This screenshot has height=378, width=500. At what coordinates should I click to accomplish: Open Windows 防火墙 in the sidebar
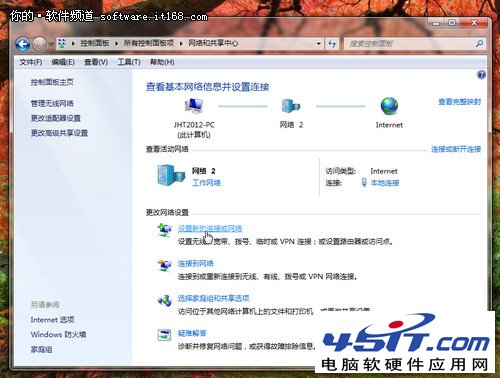point(58,334)
